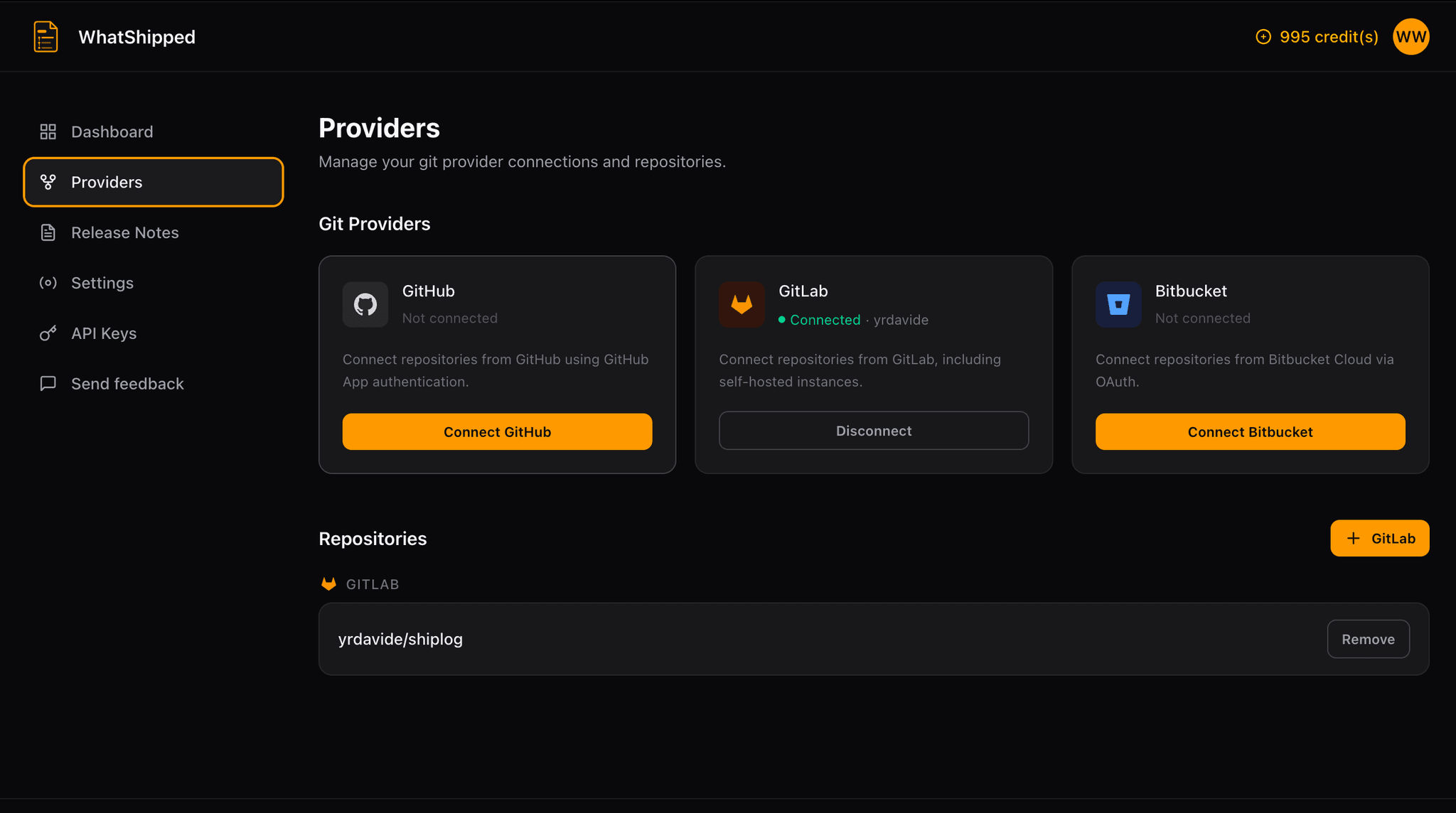
Task: Open API Keys in sidebar
Action: click(x=154, y=333)
